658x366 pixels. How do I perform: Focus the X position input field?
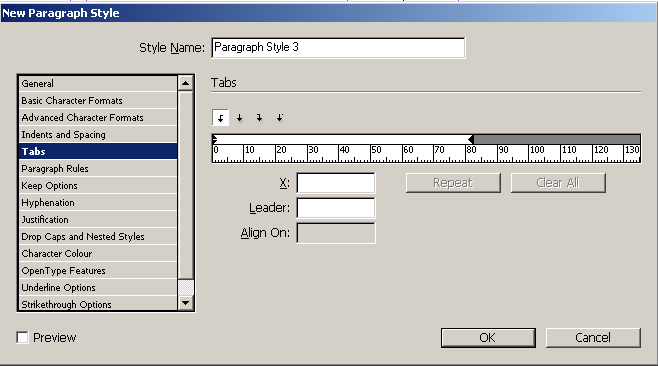click(x=336, y=183)
